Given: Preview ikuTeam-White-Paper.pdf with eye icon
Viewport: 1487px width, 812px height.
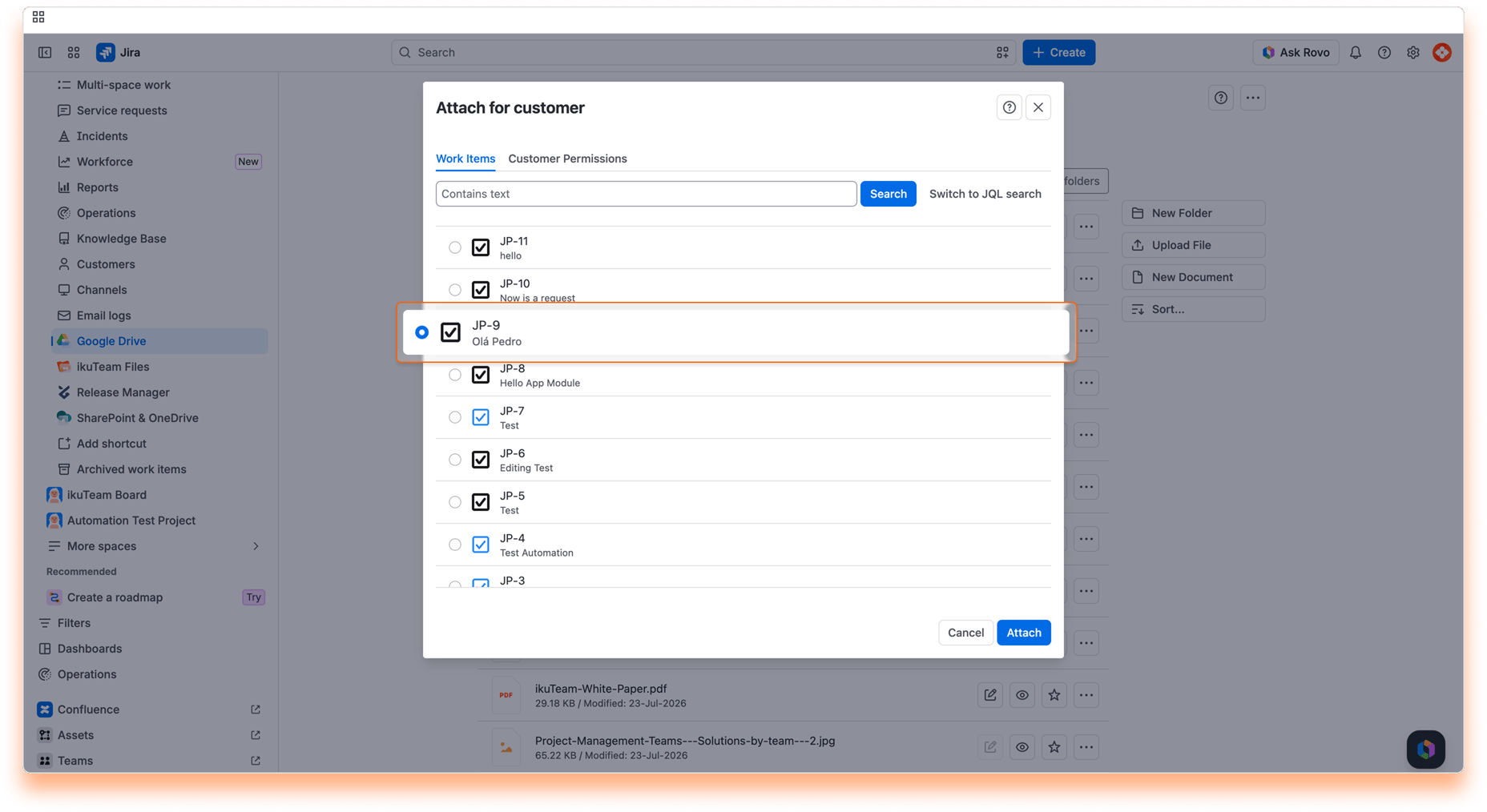Looking at the screenshot, I should coord(1022,695).
